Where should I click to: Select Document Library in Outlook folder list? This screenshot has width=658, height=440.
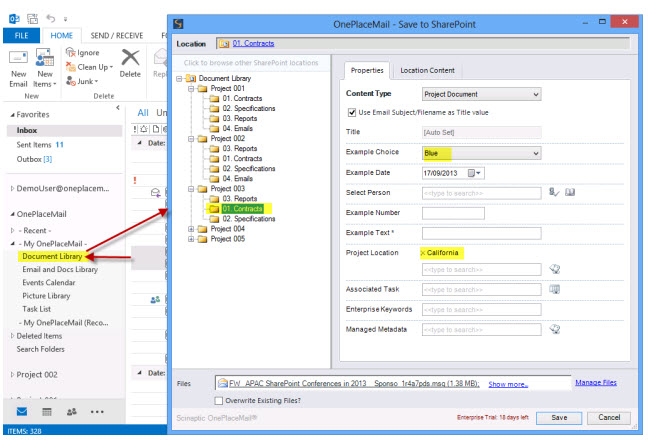[x=52, y=256]
